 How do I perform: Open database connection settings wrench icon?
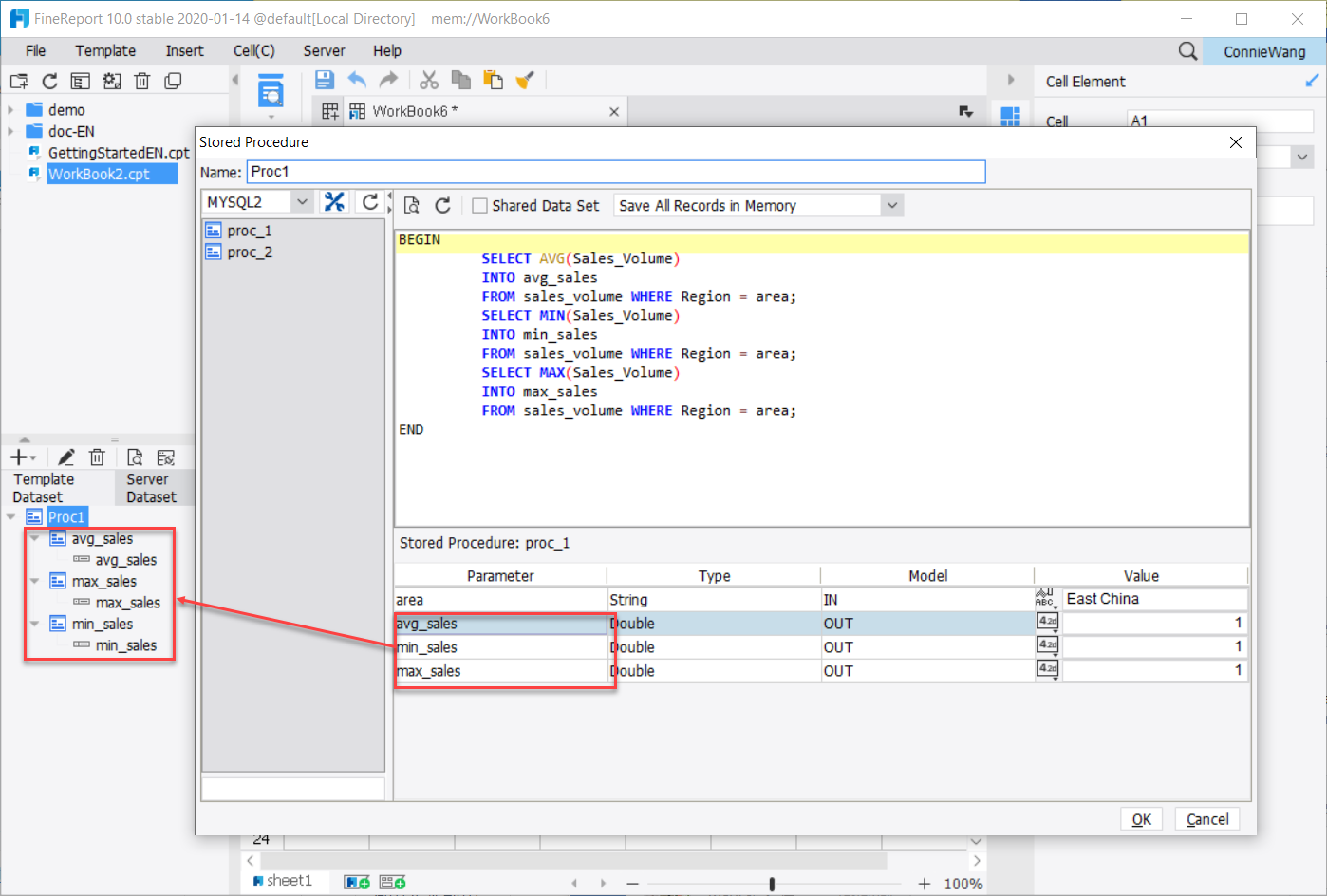click(x=334, y=201)
